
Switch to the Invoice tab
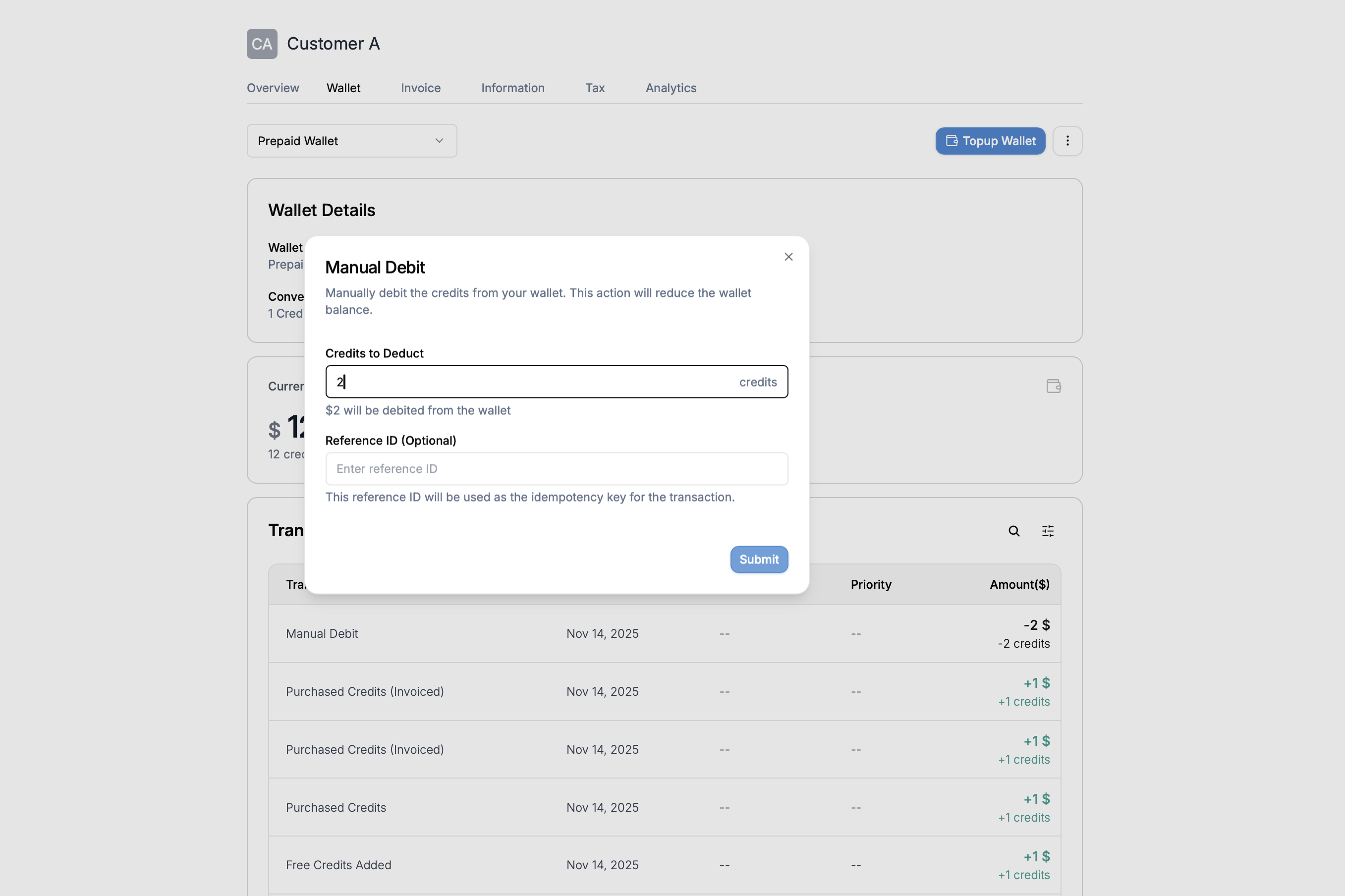[x=420, y=88]
